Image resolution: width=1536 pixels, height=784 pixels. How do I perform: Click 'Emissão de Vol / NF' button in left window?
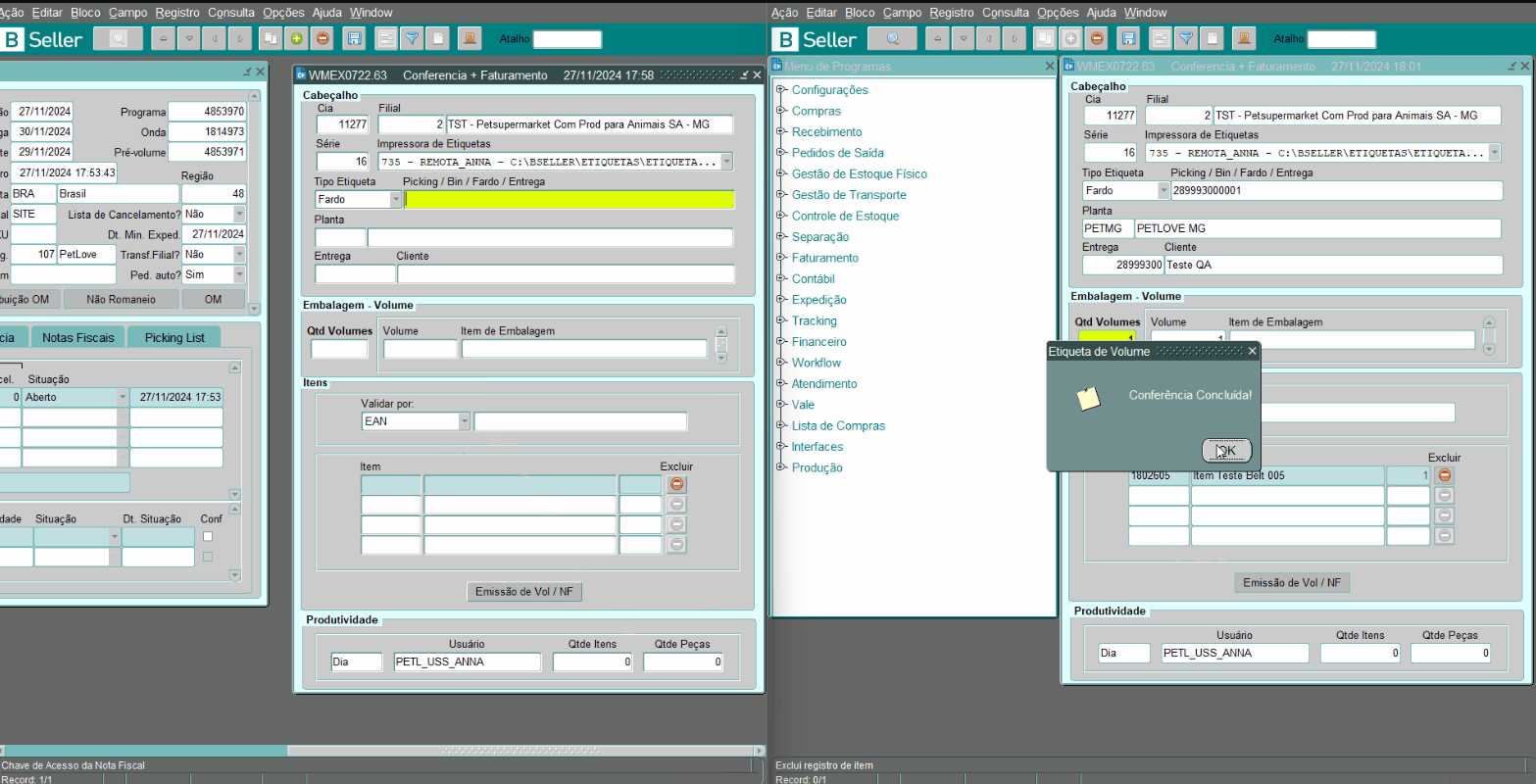click(523, 592)
